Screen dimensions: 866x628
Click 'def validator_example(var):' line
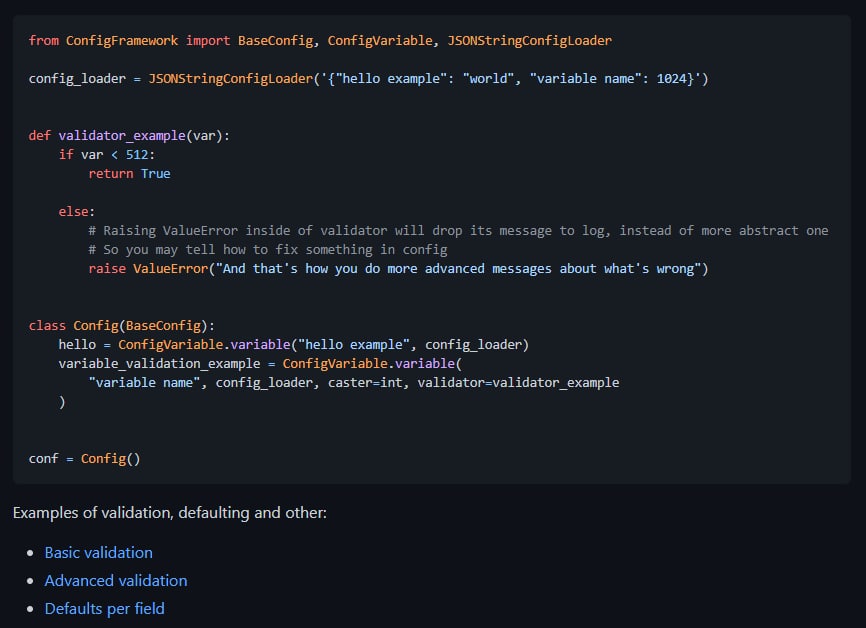[x=129, y=136]
